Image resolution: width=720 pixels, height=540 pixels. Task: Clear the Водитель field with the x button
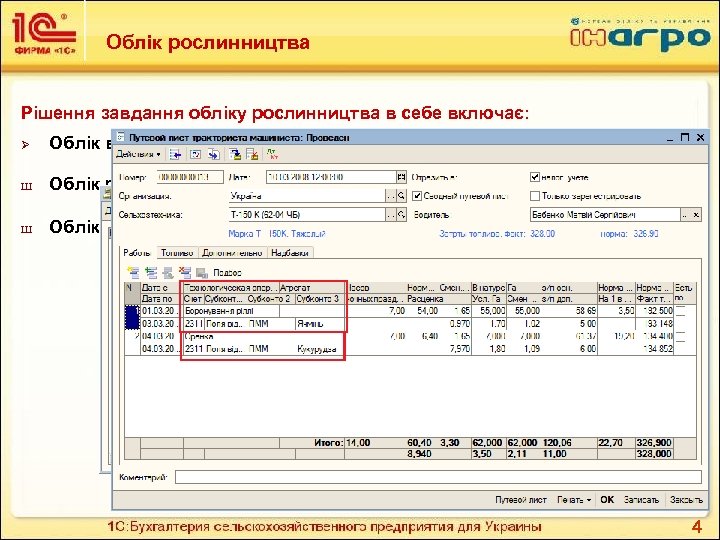point(696,214)
